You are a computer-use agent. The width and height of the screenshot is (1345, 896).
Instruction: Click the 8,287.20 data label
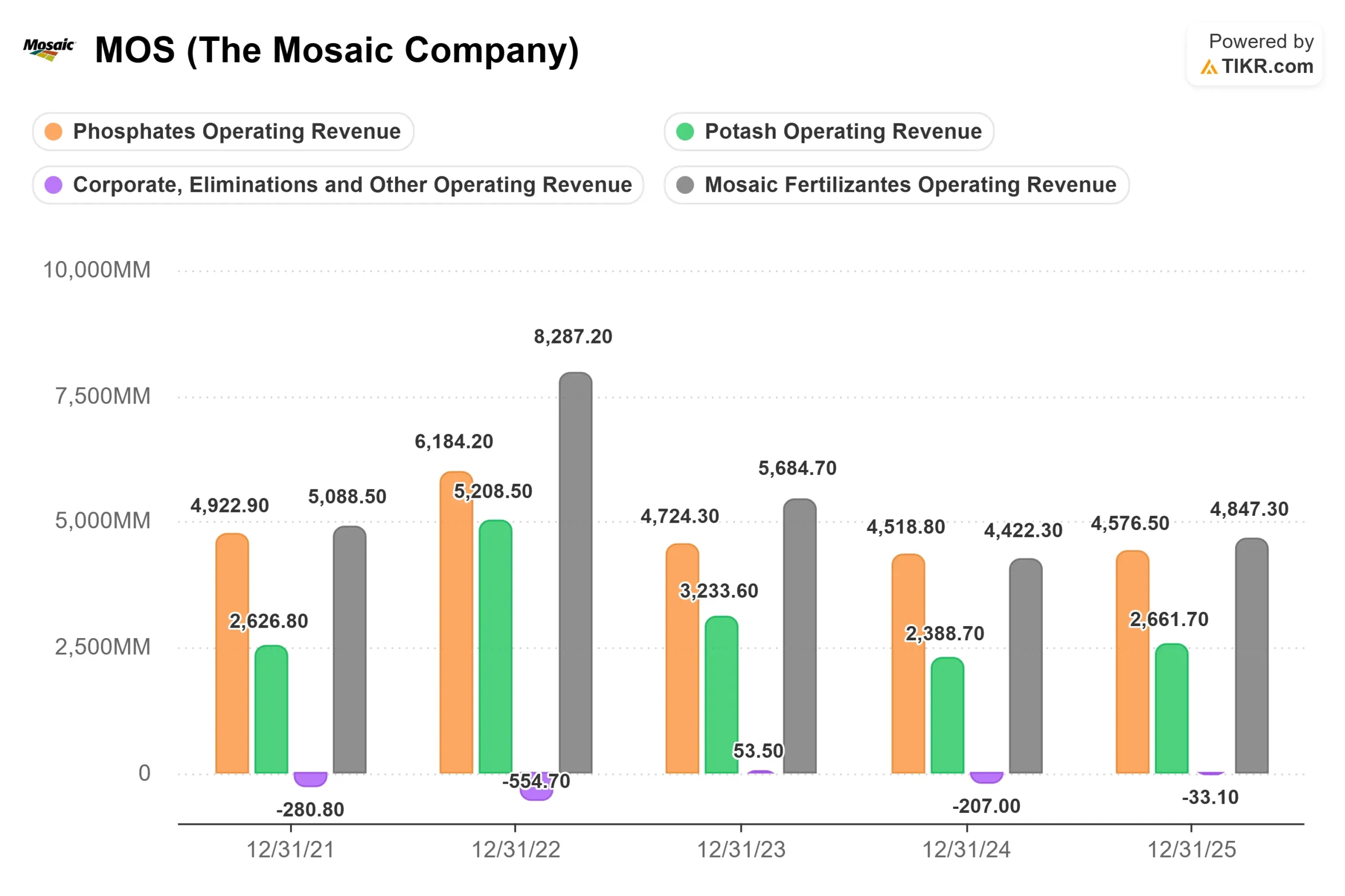[573, 337]
